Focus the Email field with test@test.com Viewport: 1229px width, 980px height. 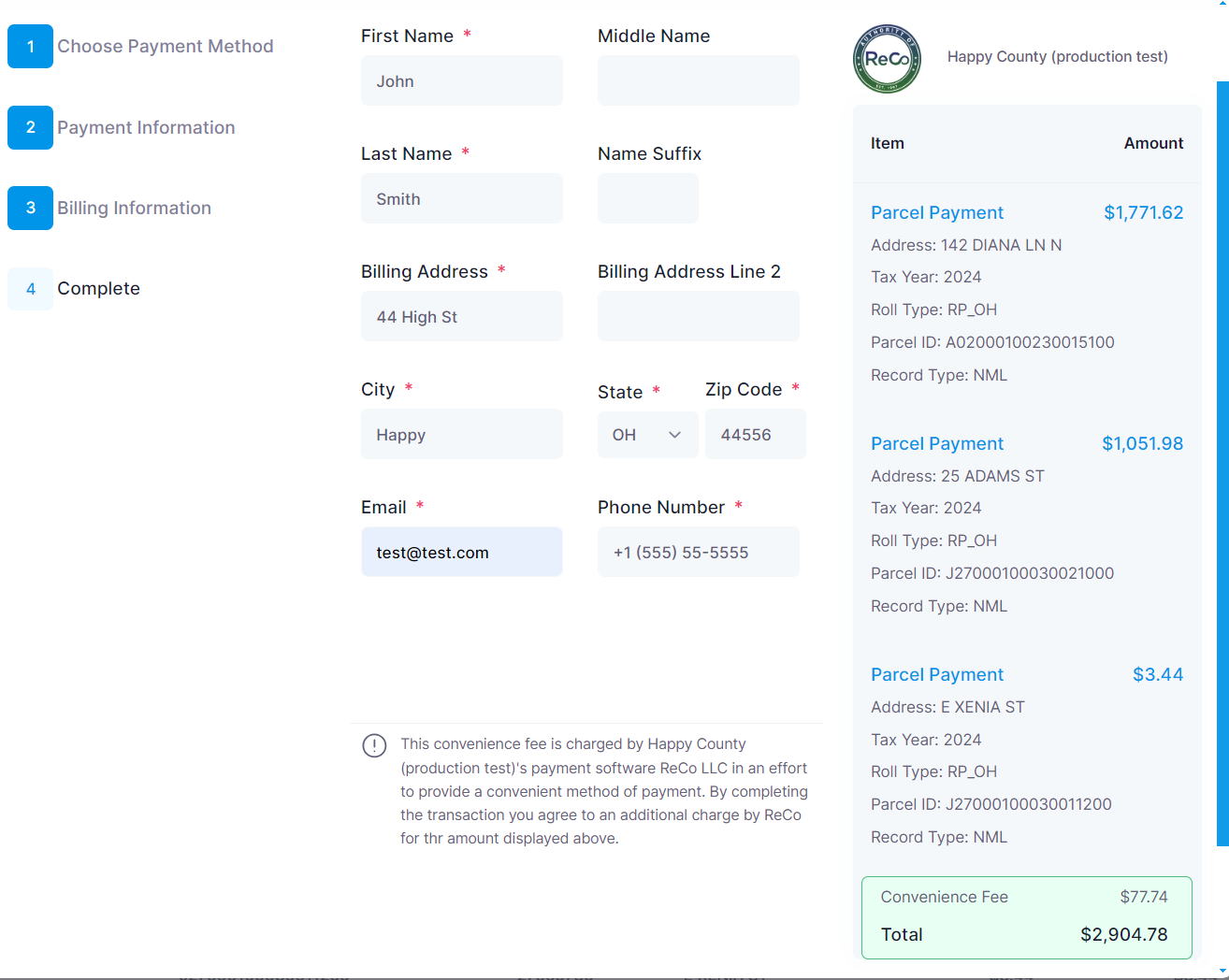click(461, 553)
